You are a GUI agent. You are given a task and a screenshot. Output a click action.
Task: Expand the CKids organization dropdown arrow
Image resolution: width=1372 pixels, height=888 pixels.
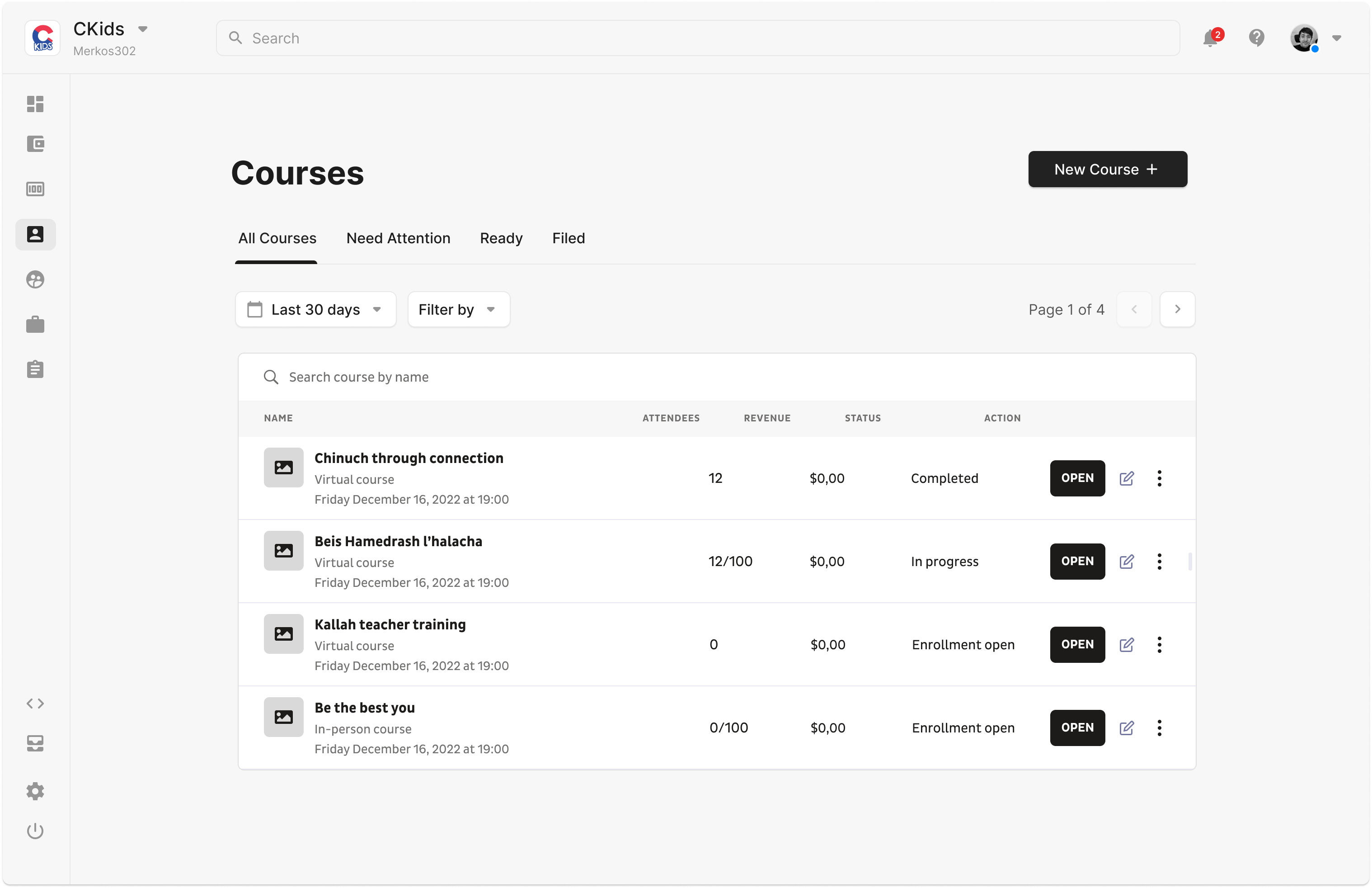pos(143,29)
